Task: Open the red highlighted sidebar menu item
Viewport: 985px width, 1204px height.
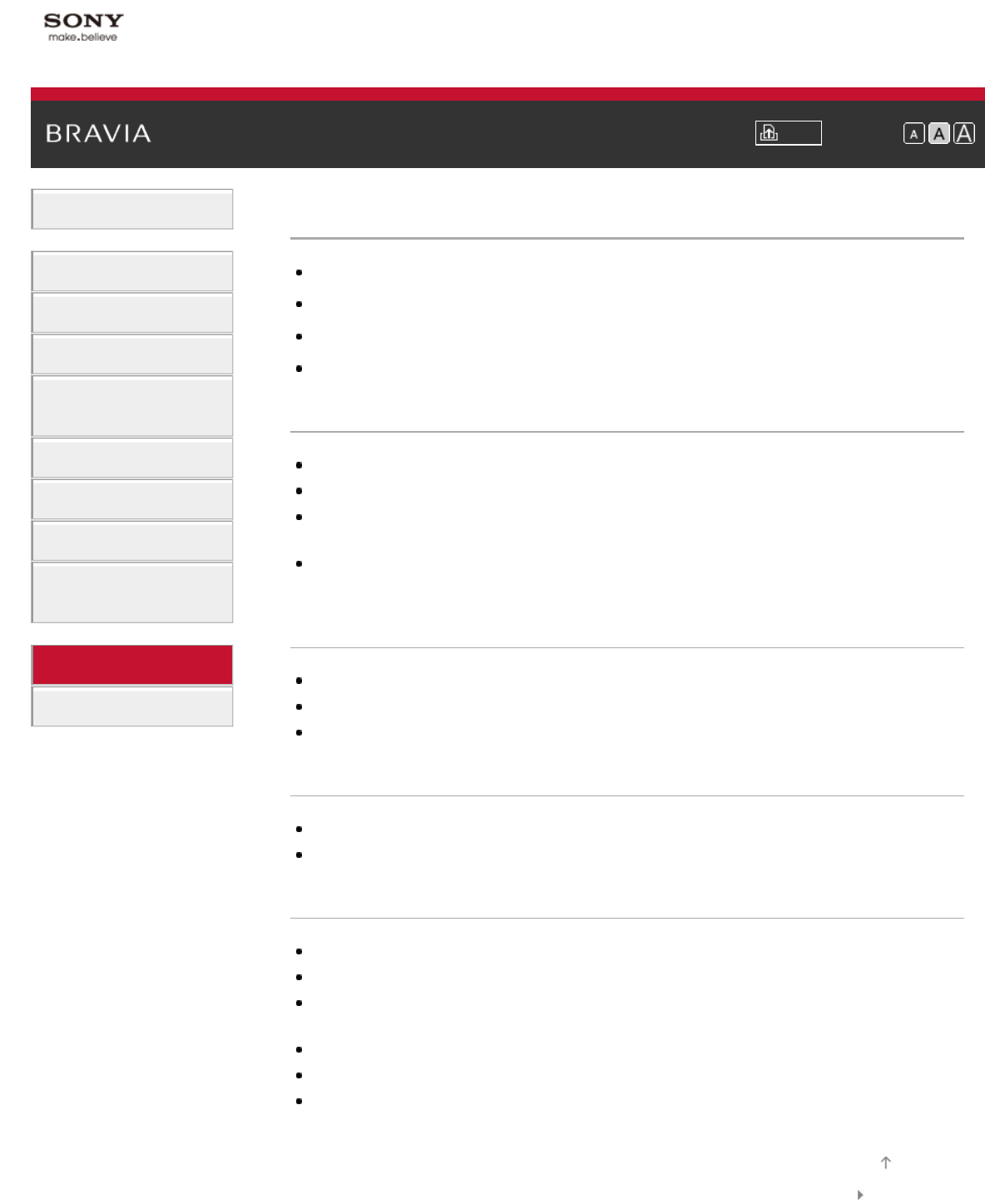Action: click(x=132, y=665)
